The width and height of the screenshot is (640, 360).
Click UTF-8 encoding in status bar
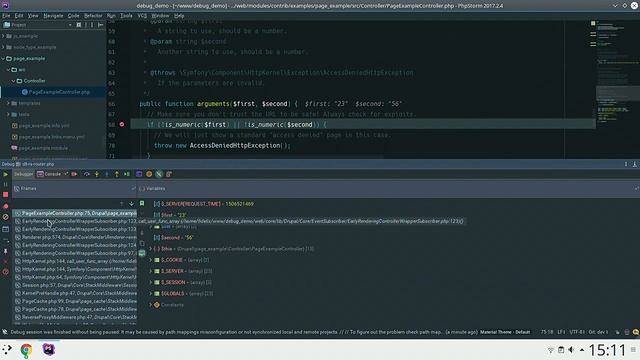577,332
